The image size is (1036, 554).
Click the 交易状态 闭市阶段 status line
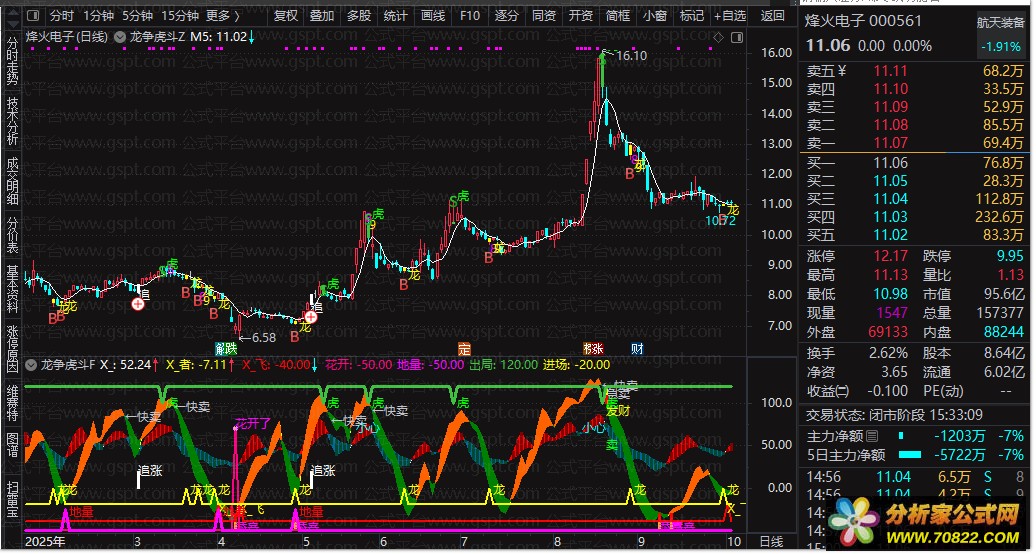point(894,415)
